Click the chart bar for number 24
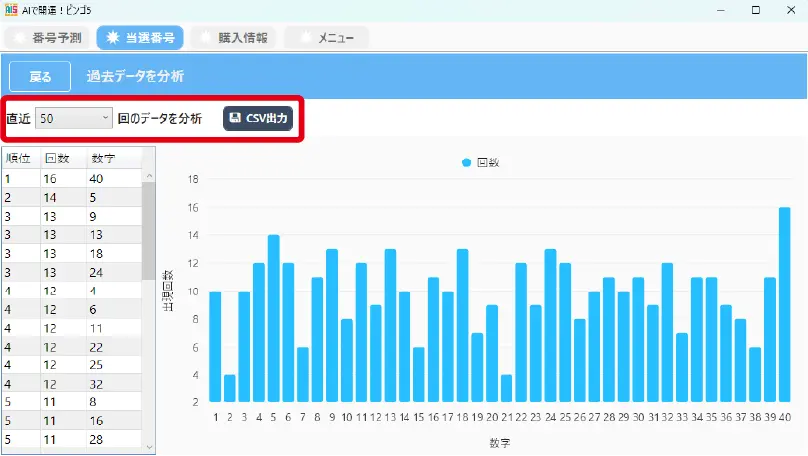The image size is (808, 456). click(x=550, y=326)
